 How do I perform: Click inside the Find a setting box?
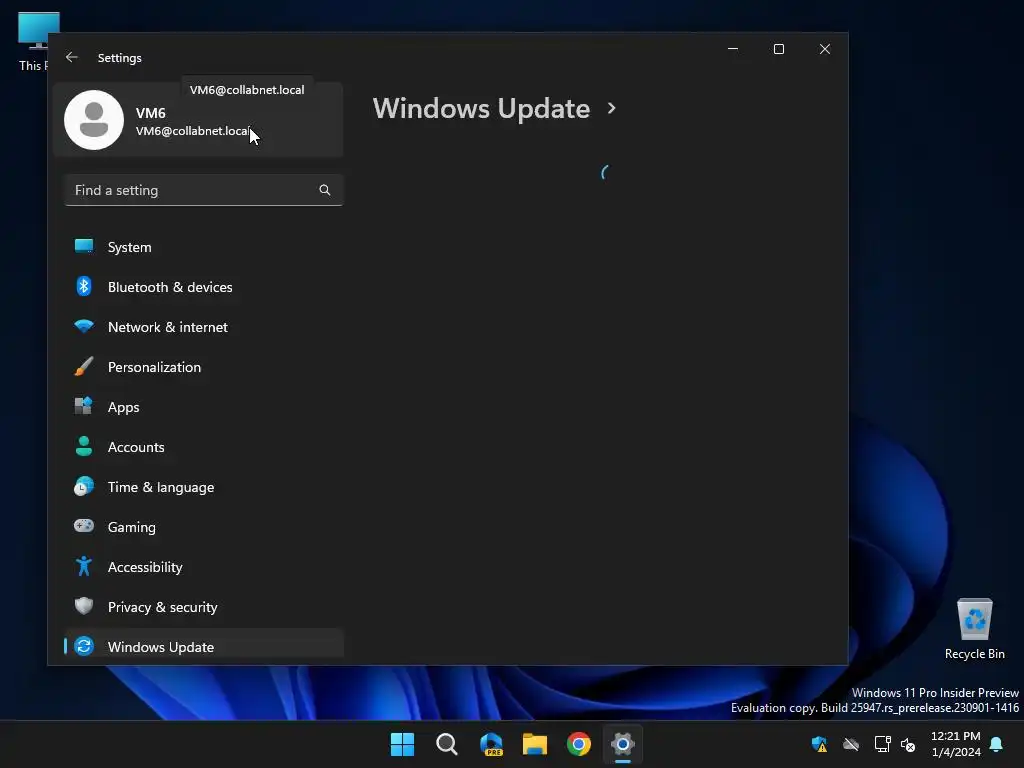click(204, 190)
